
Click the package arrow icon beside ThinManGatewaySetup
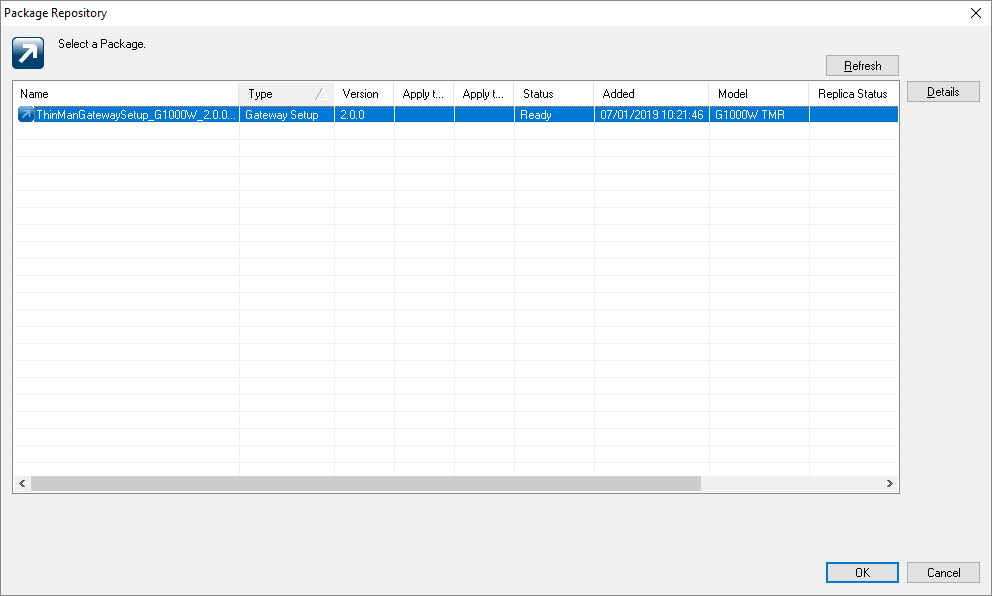click(25, 115)
